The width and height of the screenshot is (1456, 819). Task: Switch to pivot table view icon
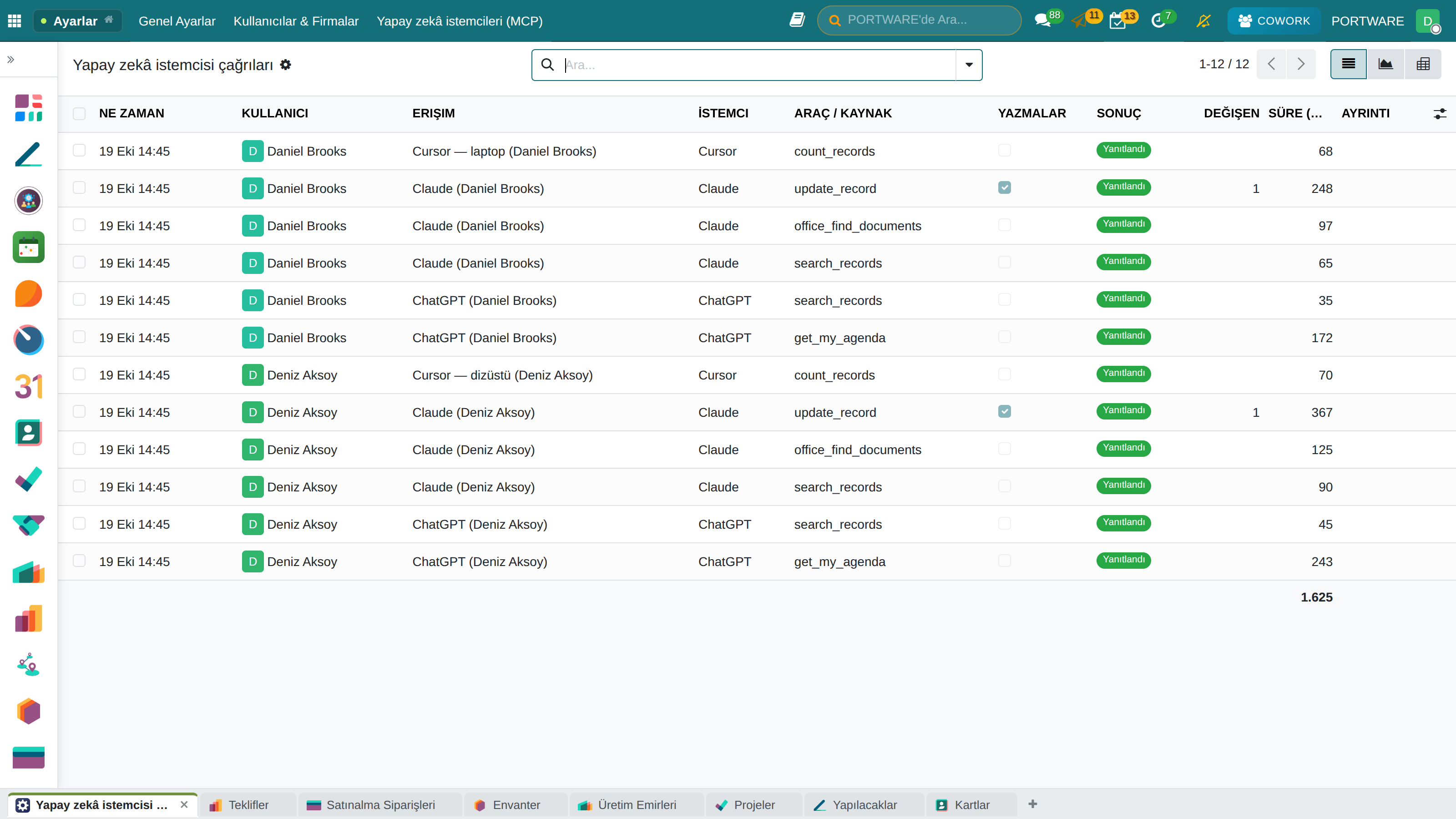[1423, 65]
